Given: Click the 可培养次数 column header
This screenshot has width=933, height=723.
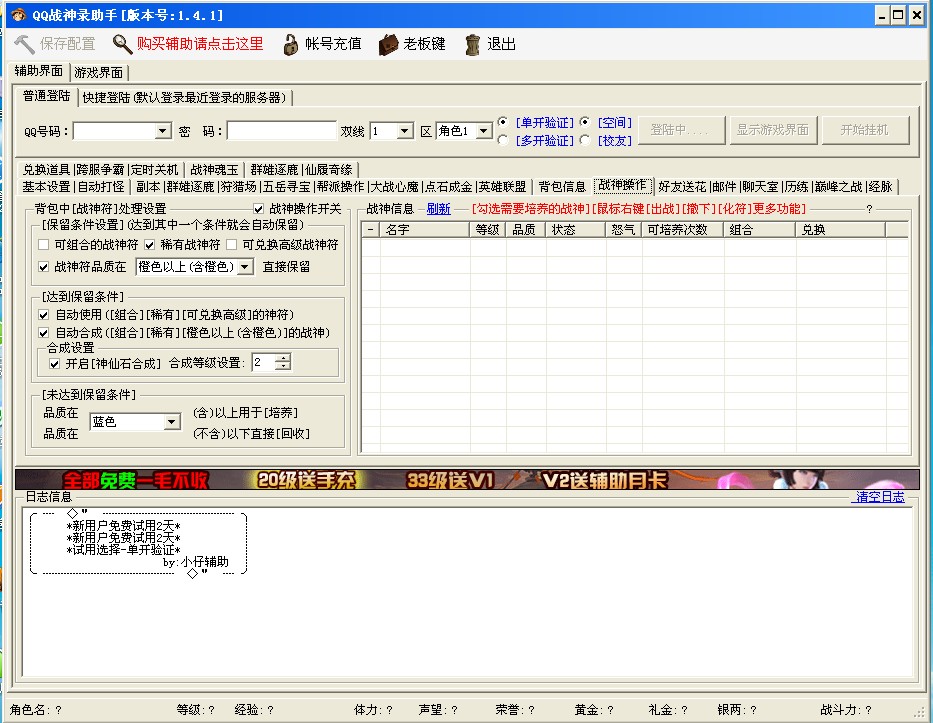Looking at the screenshot, I should (x=683, y=230).
